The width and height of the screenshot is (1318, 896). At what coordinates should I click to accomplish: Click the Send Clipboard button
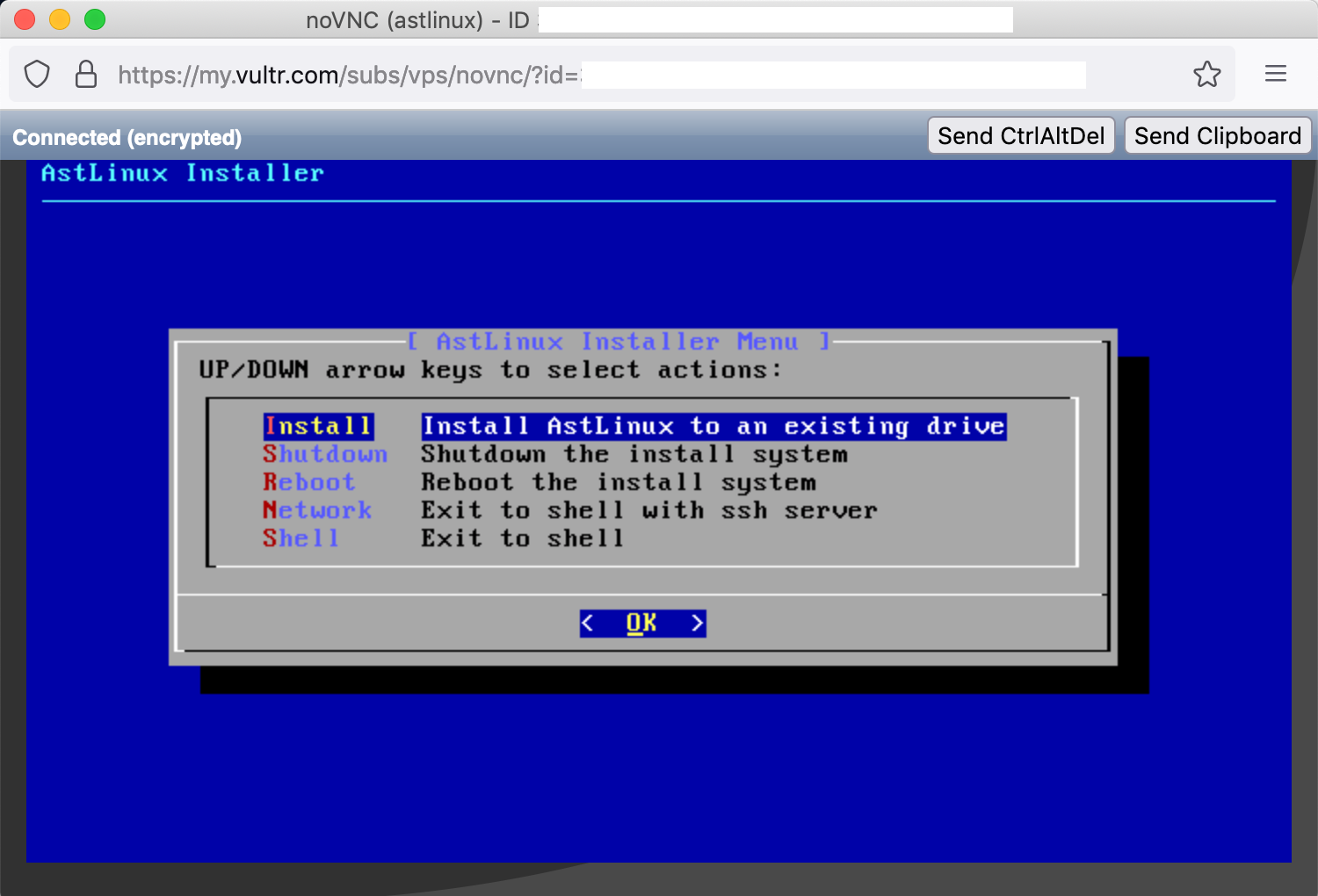click(x=1218, y=136)
